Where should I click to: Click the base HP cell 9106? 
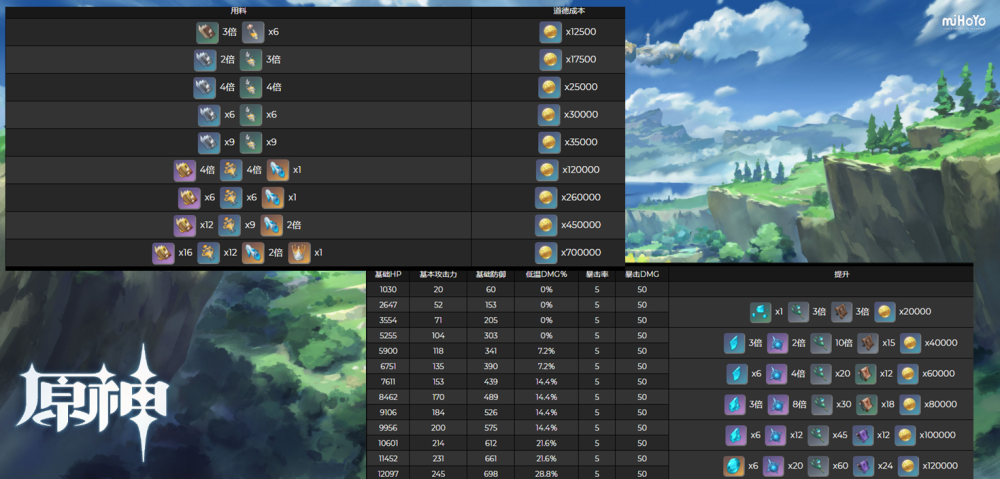[388, 412]
